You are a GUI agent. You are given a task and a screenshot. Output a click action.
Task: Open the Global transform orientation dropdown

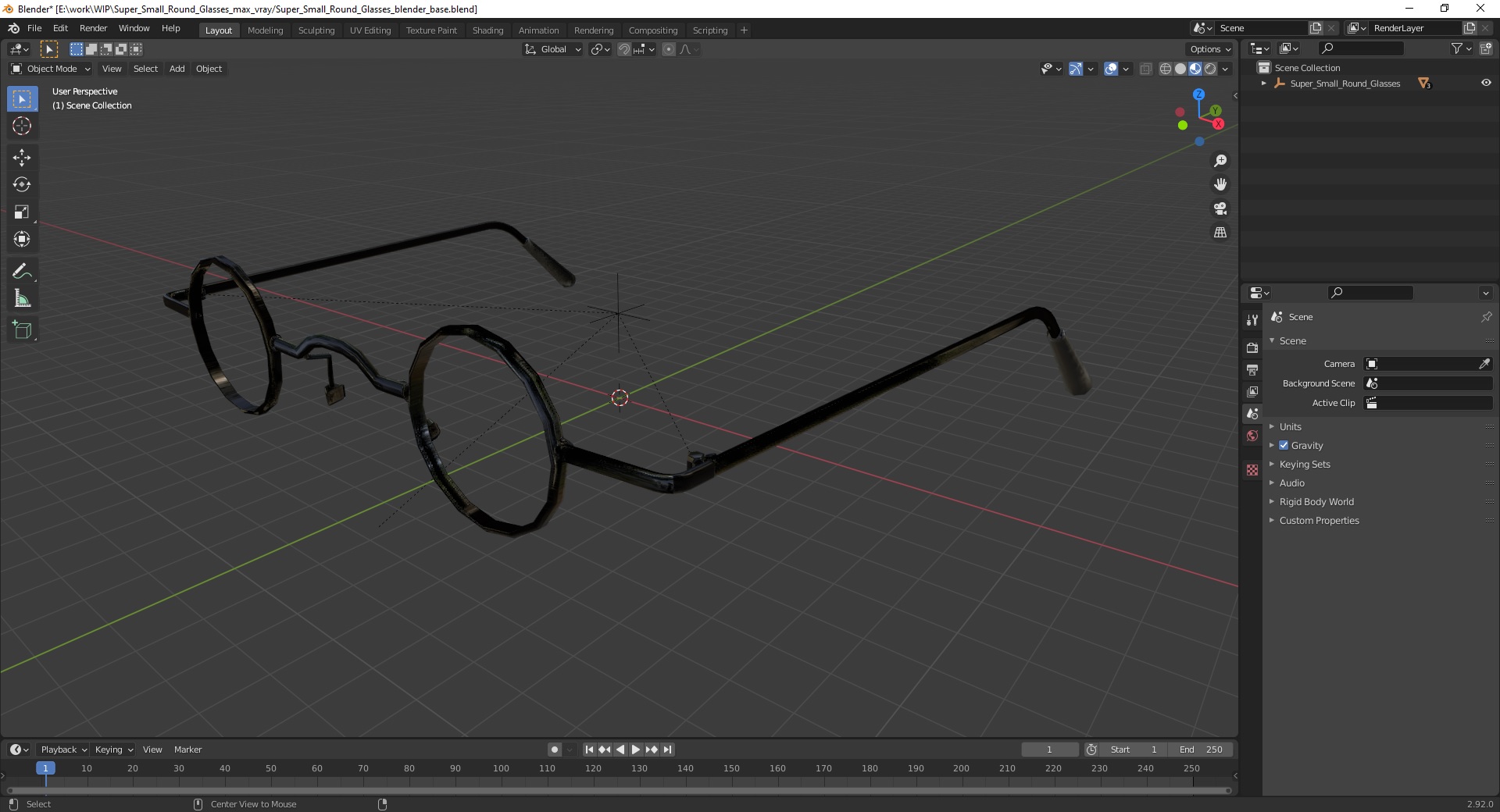pyautogui.click(x=552, y=49)
